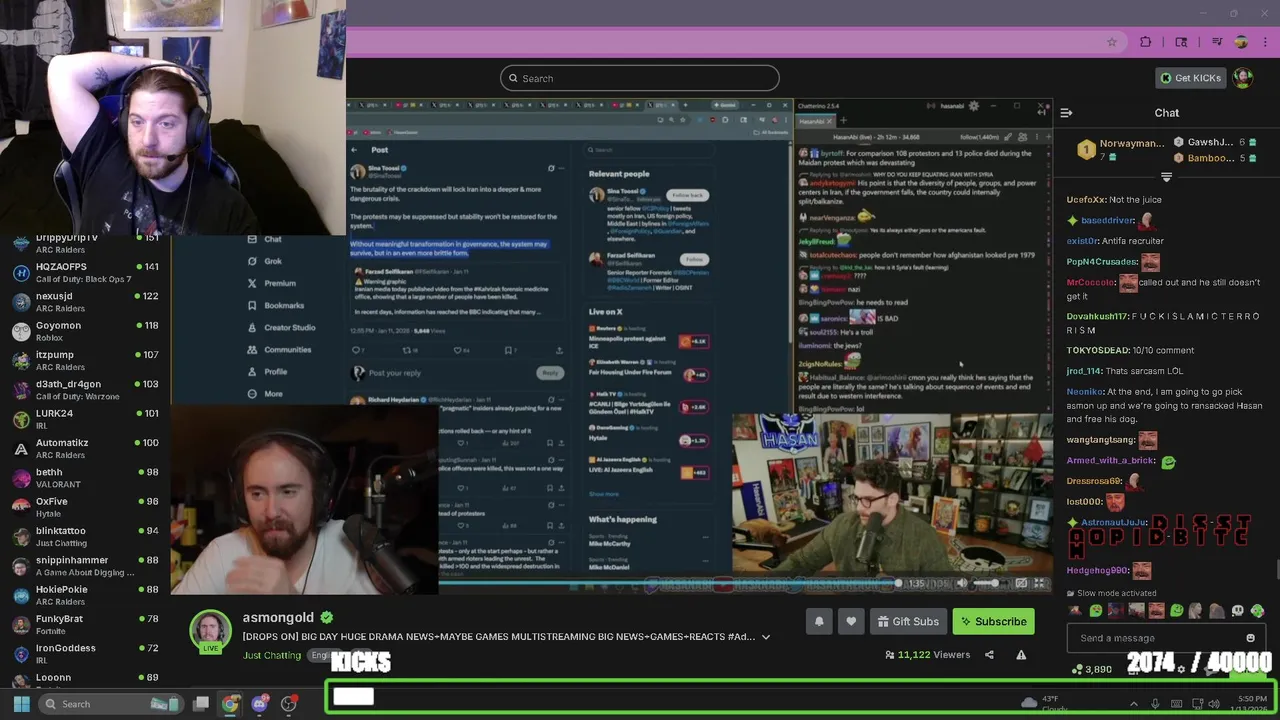Open Profile in the X sidebar
1280x720 pixels.
point(275,371)
